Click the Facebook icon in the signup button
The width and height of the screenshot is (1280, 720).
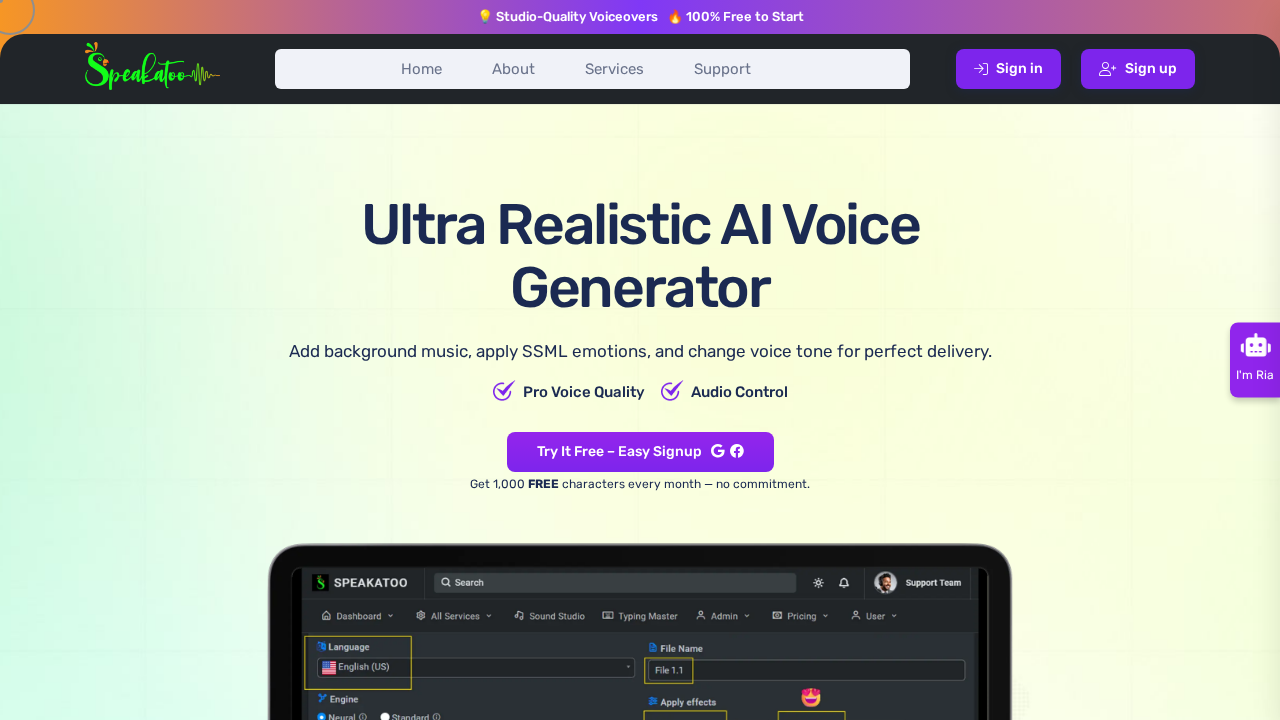click(x=737, y=451)
